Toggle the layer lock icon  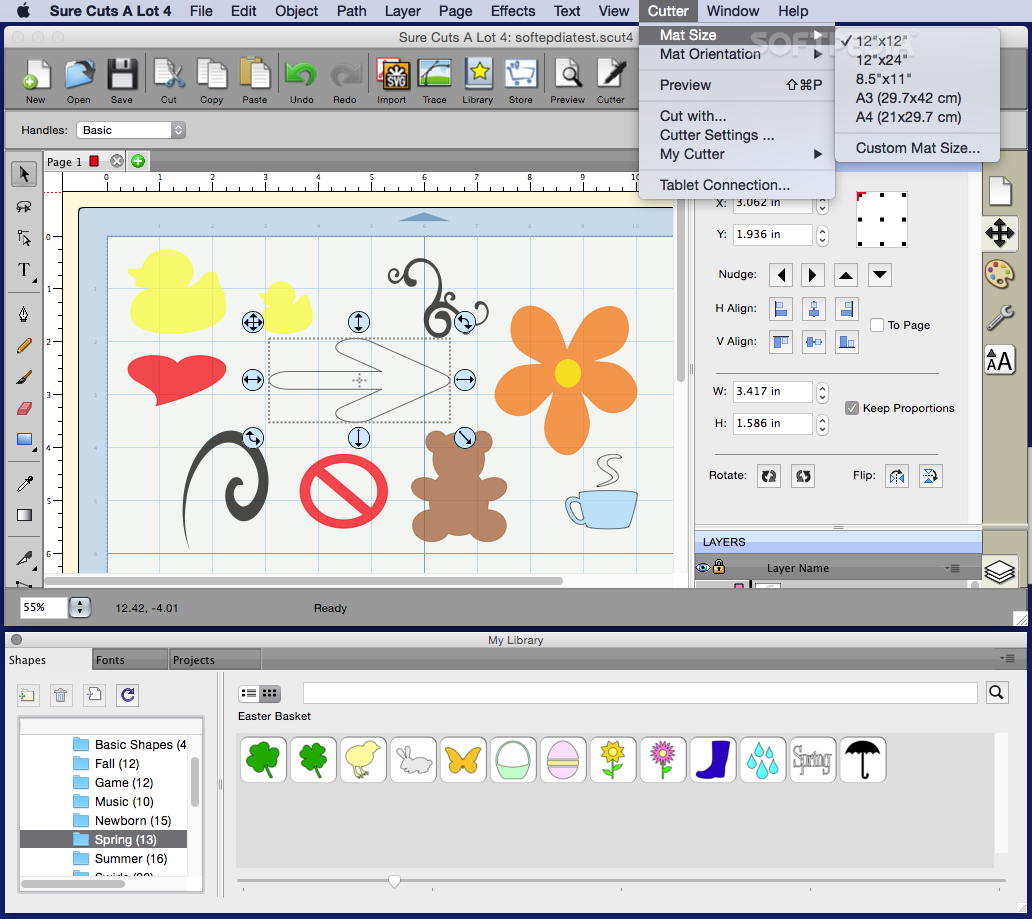point(719,565)
